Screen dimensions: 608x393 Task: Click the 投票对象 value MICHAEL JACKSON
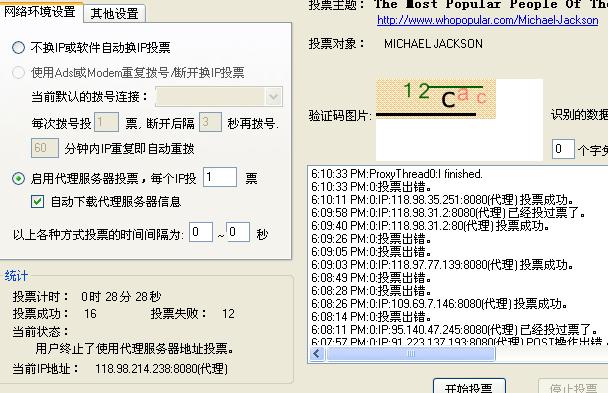coord(434,44)
